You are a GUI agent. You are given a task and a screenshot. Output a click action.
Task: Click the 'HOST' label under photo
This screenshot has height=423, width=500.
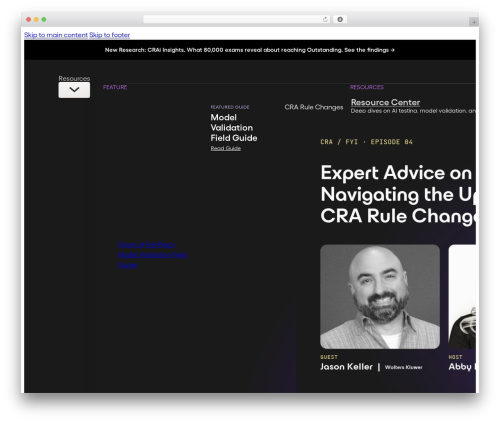[x=455, y=357]
